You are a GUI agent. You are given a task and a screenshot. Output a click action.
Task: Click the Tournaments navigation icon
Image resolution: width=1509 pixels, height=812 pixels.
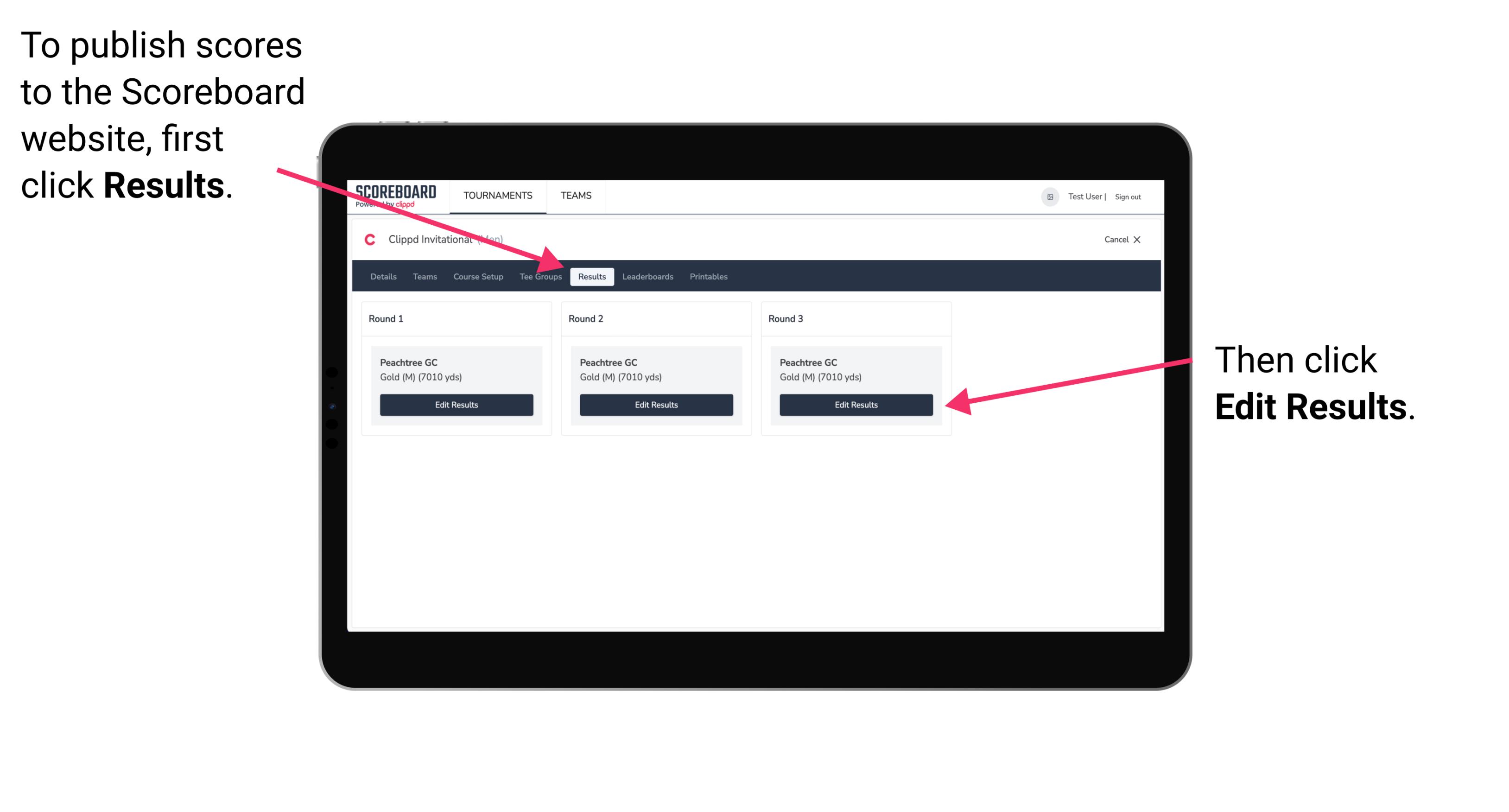[496, 195]
